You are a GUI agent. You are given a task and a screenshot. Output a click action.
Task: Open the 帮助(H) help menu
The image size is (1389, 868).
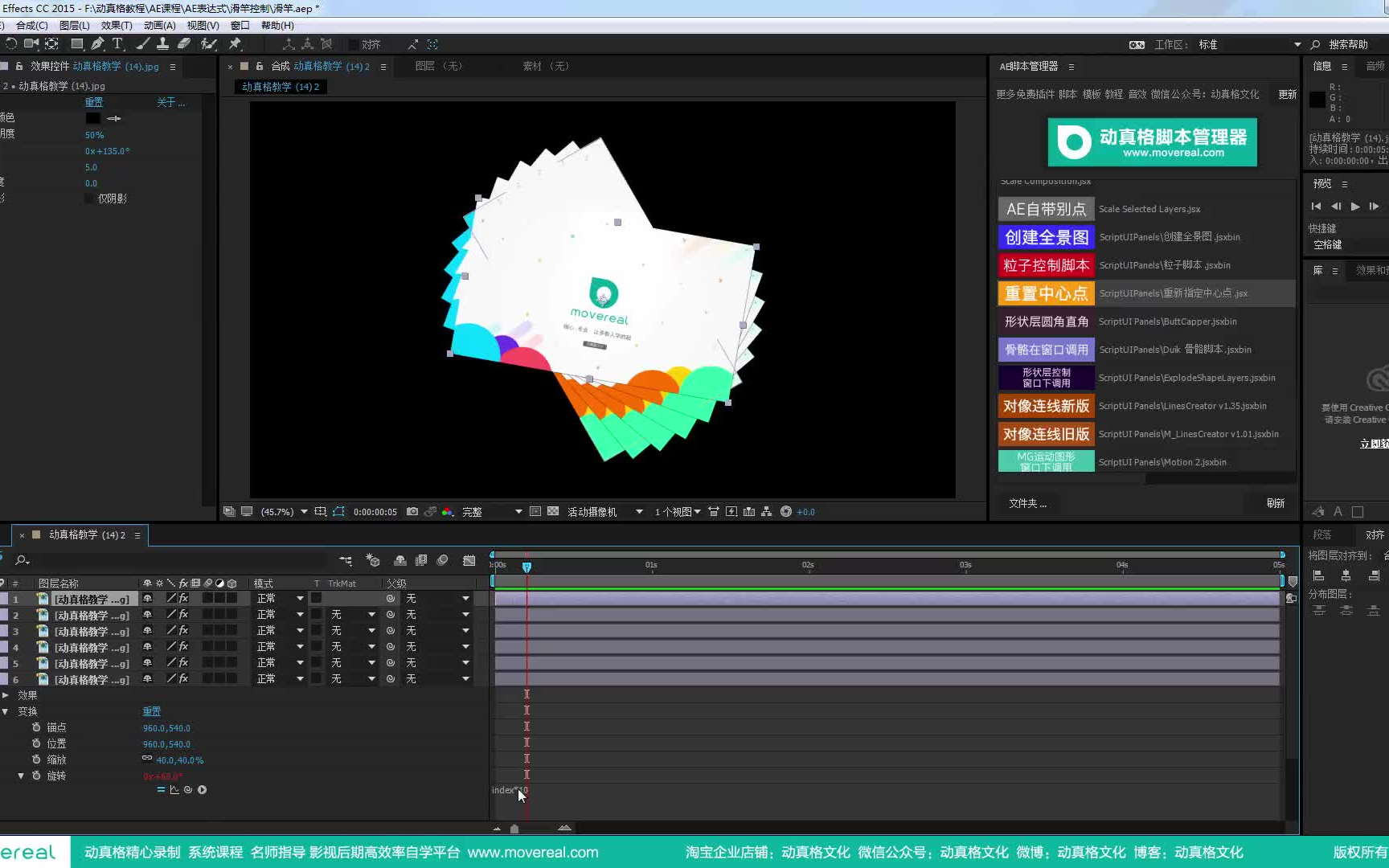tap(277, 26)
